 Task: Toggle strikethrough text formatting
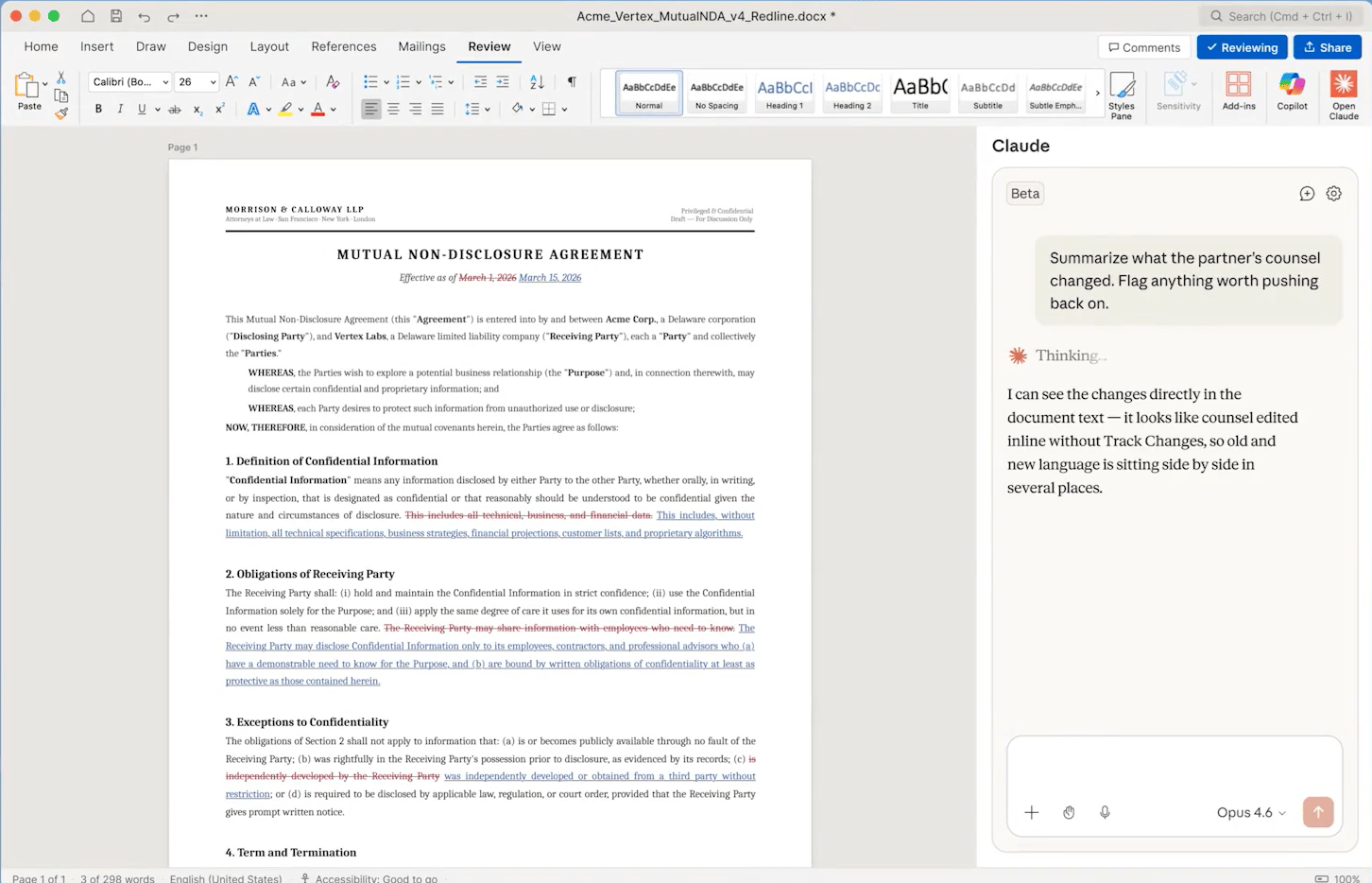tap(174, 110)
